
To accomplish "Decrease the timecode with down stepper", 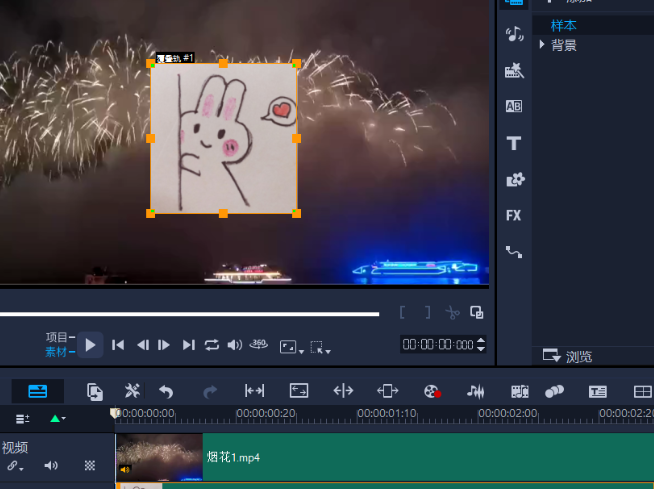I will (481, 348).
